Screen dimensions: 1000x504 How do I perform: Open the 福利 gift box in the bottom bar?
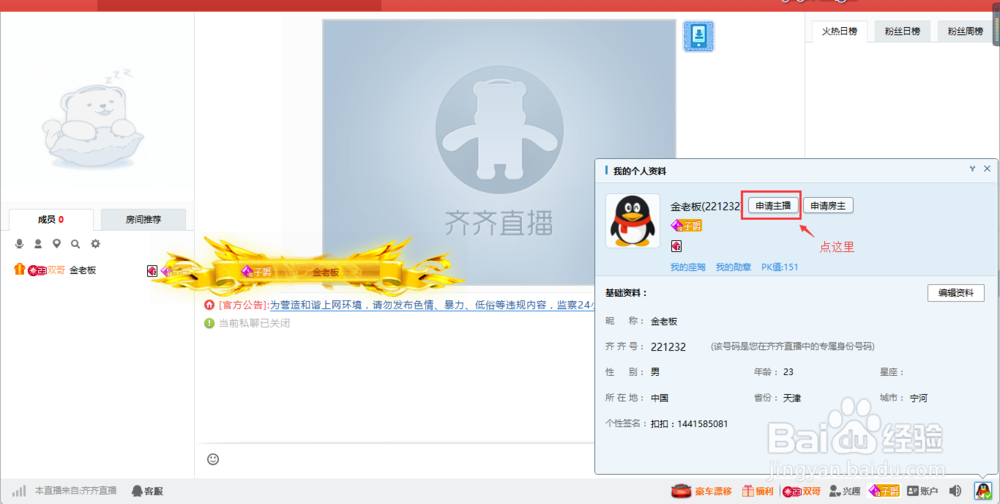coord(757,491)
